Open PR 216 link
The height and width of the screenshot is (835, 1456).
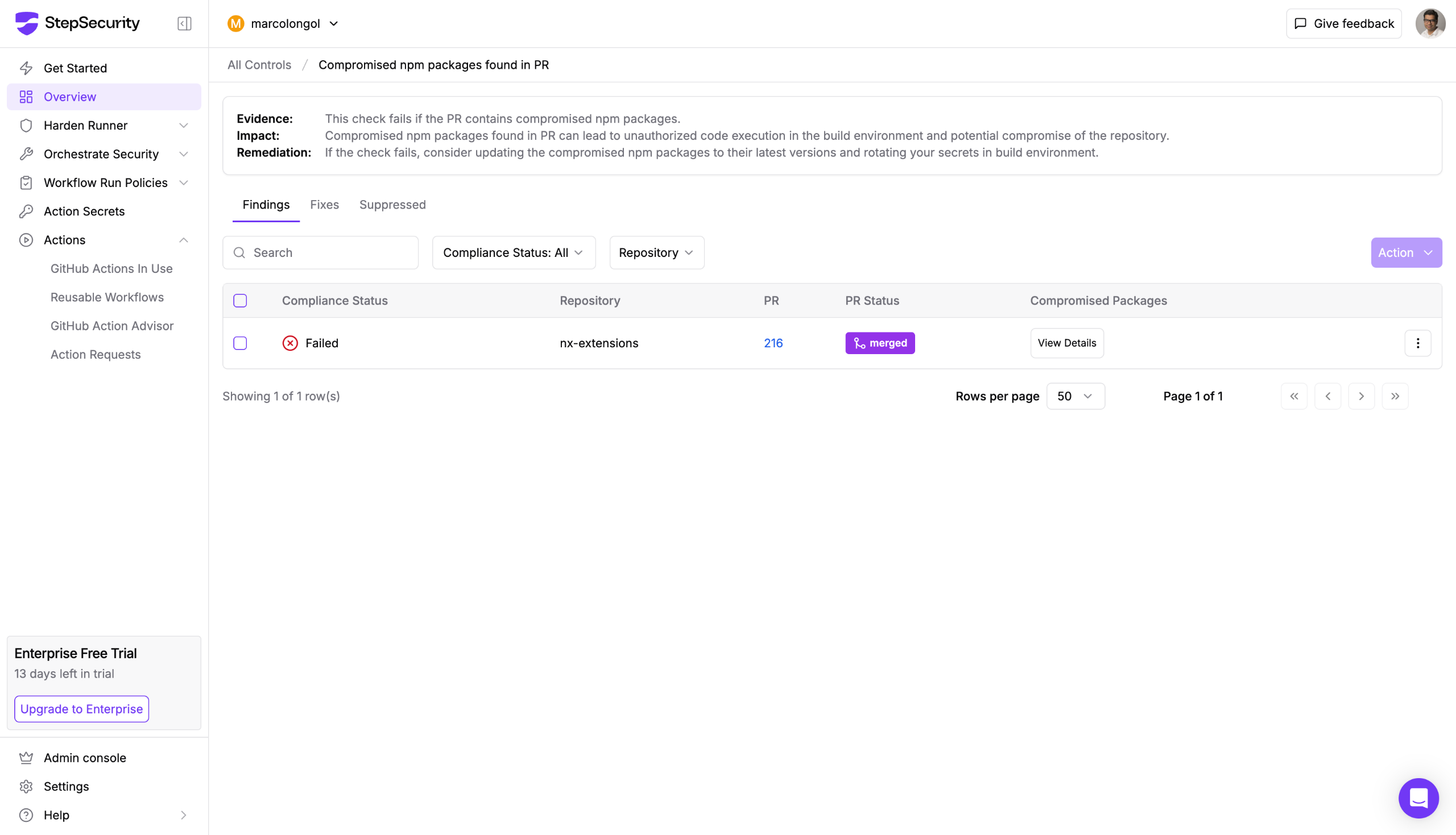[773, 343]
